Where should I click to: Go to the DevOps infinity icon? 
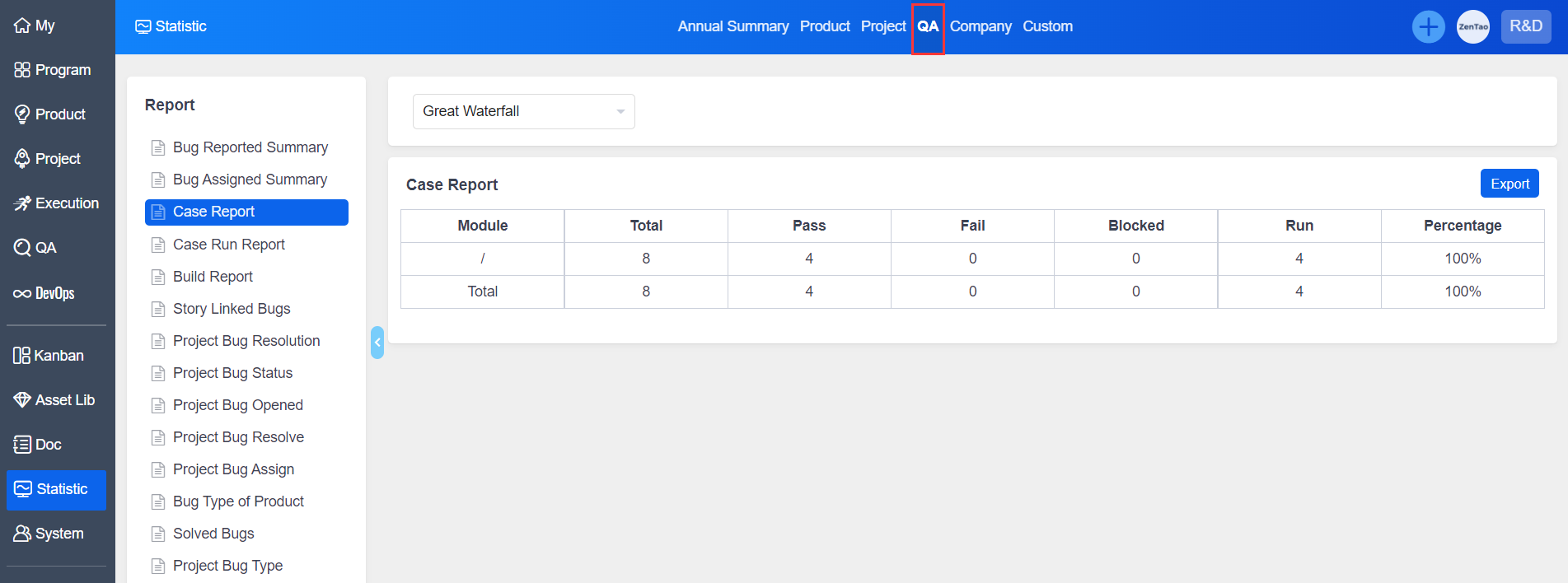22,293
